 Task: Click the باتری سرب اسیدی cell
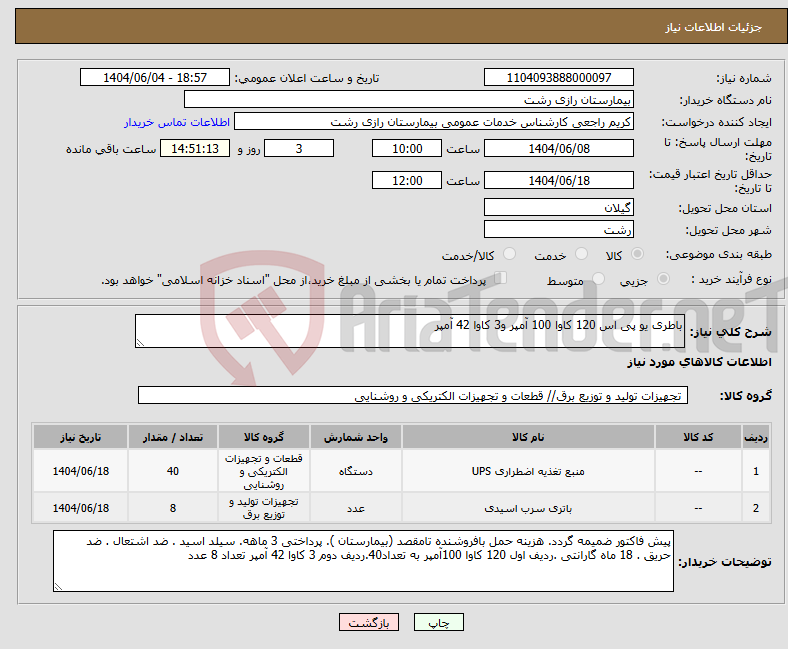click(x=528, y=508)
